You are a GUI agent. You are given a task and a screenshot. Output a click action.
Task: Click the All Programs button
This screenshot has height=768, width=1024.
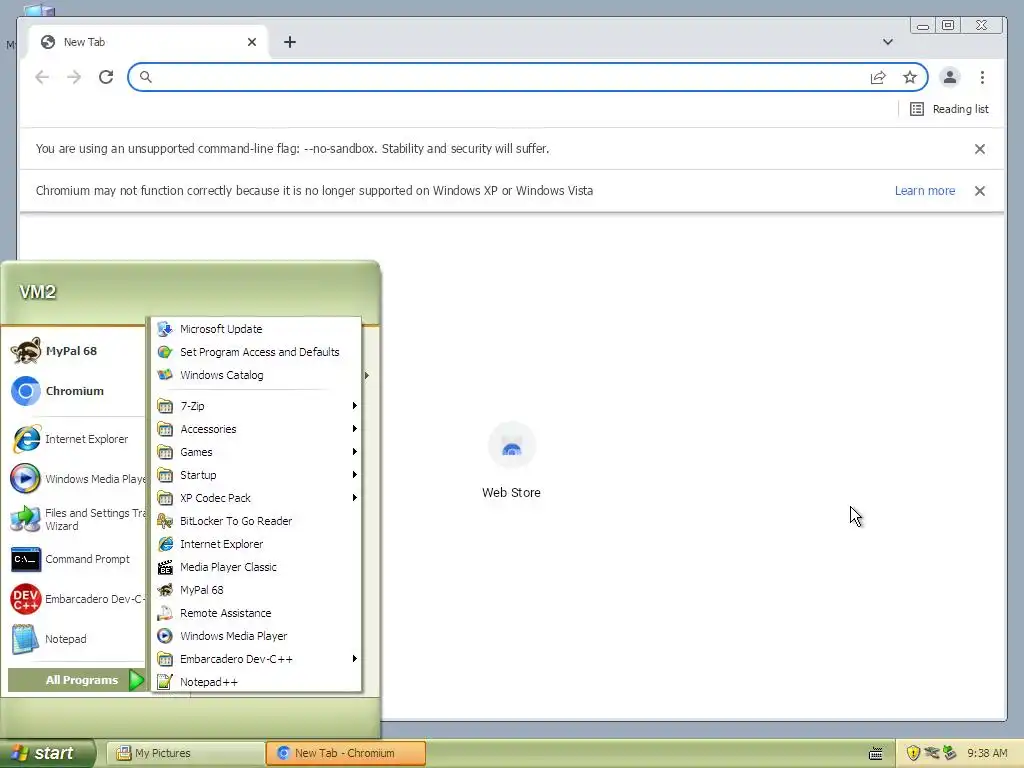pyautogui.click(x=76, y=680)
